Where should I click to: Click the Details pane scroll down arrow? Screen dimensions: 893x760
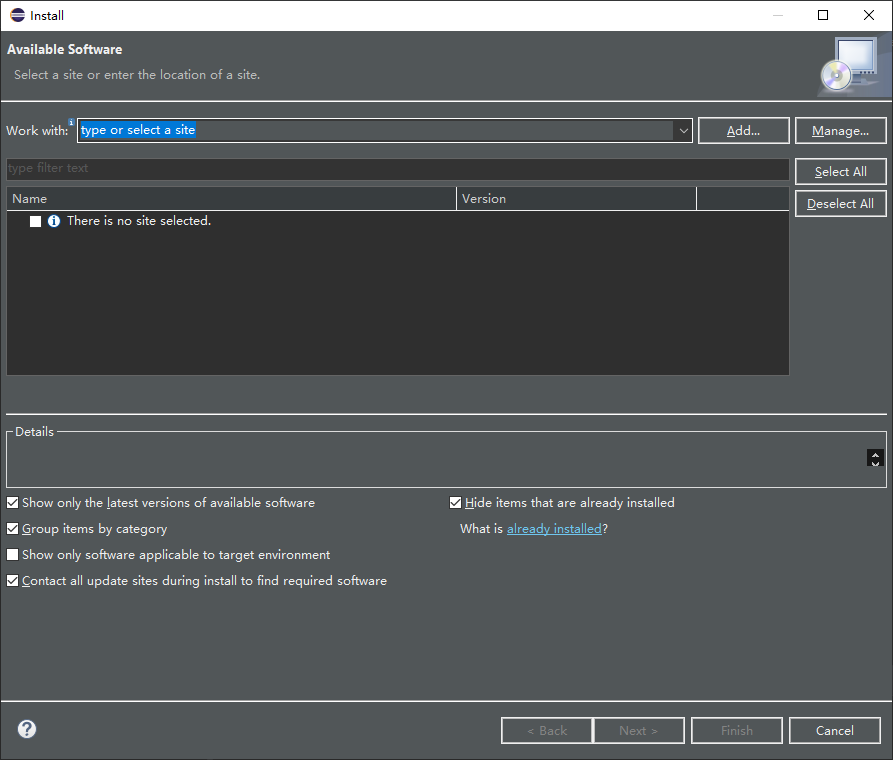875,463
